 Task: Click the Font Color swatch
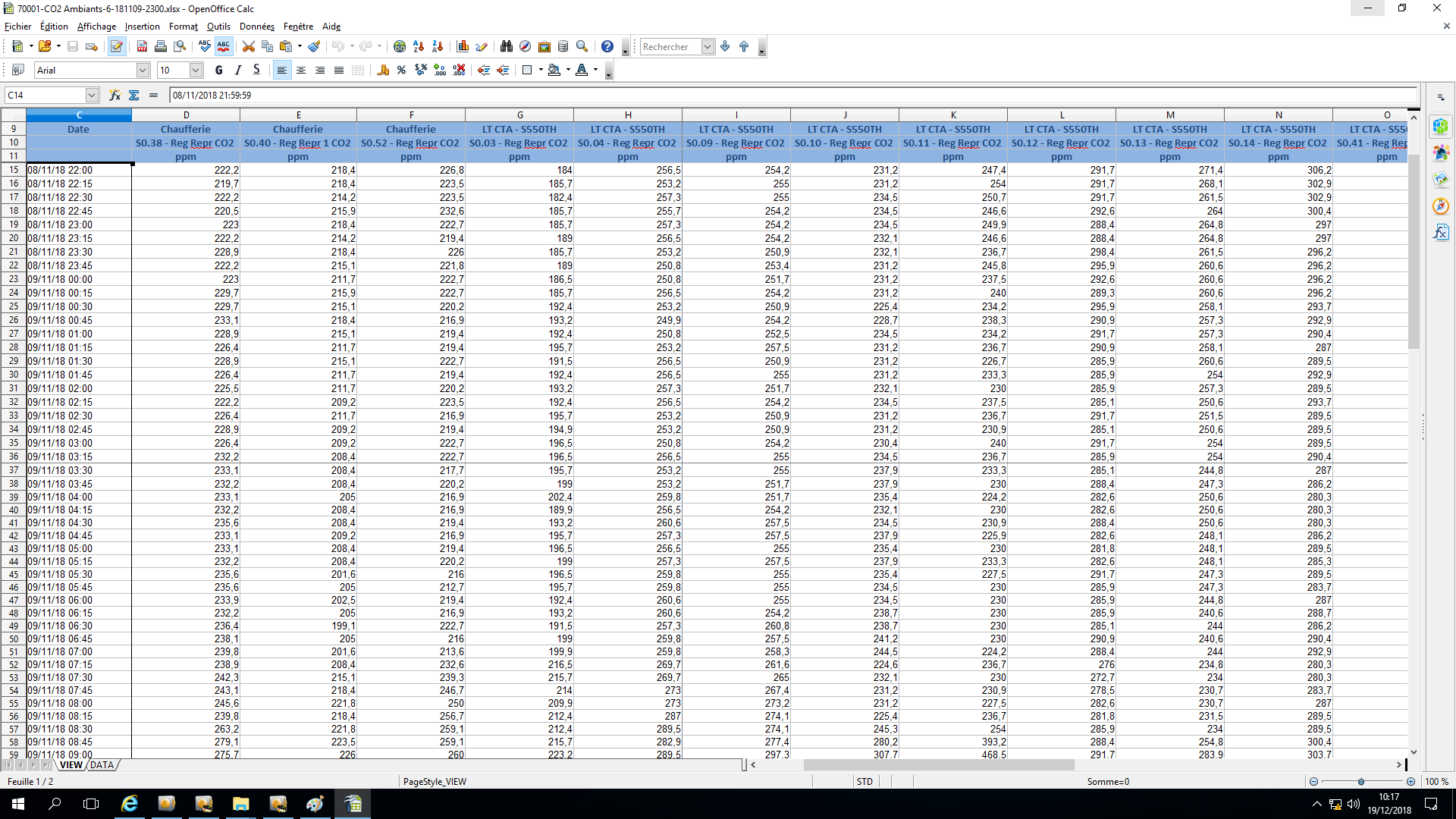(582, 70)
